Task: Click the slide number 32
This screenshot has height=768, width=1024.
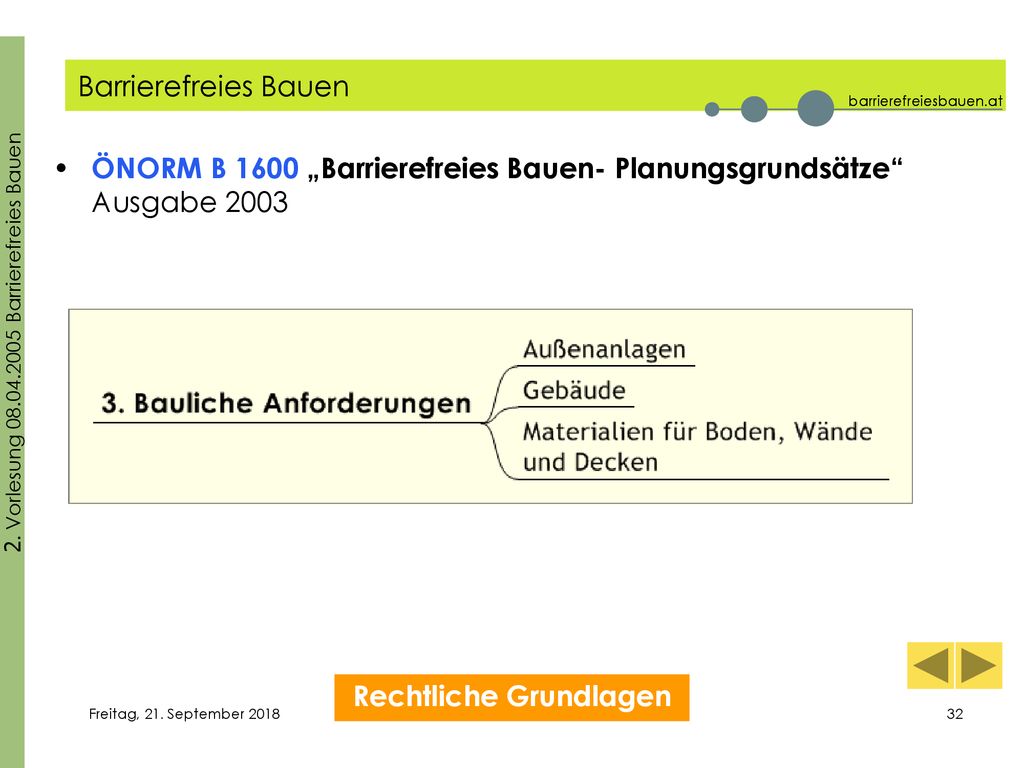Action: tap(955, 714)
